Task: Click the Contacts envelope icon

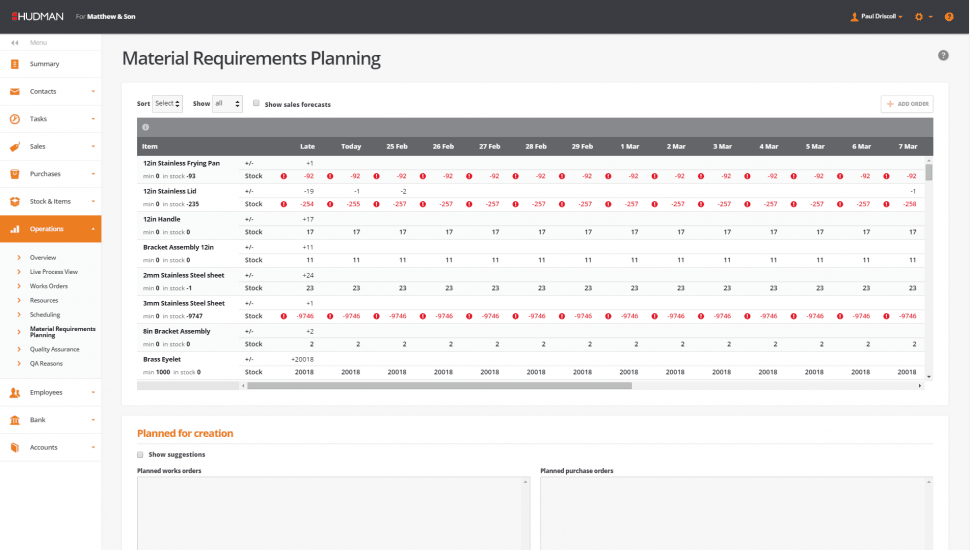Action: pos(15,92)
